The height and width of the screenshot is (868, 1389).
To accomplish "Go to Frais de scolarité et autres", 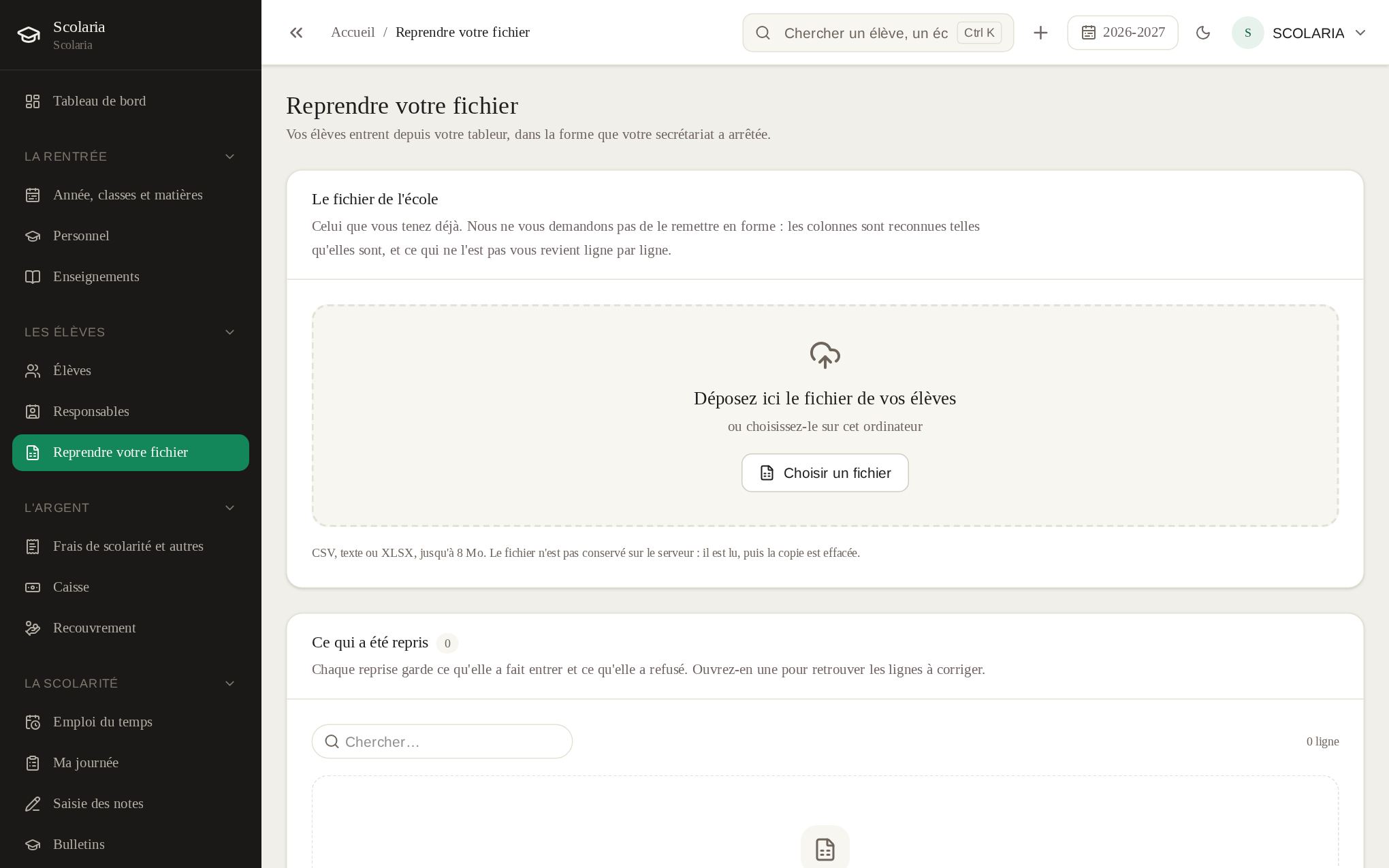I will point(131,547).
